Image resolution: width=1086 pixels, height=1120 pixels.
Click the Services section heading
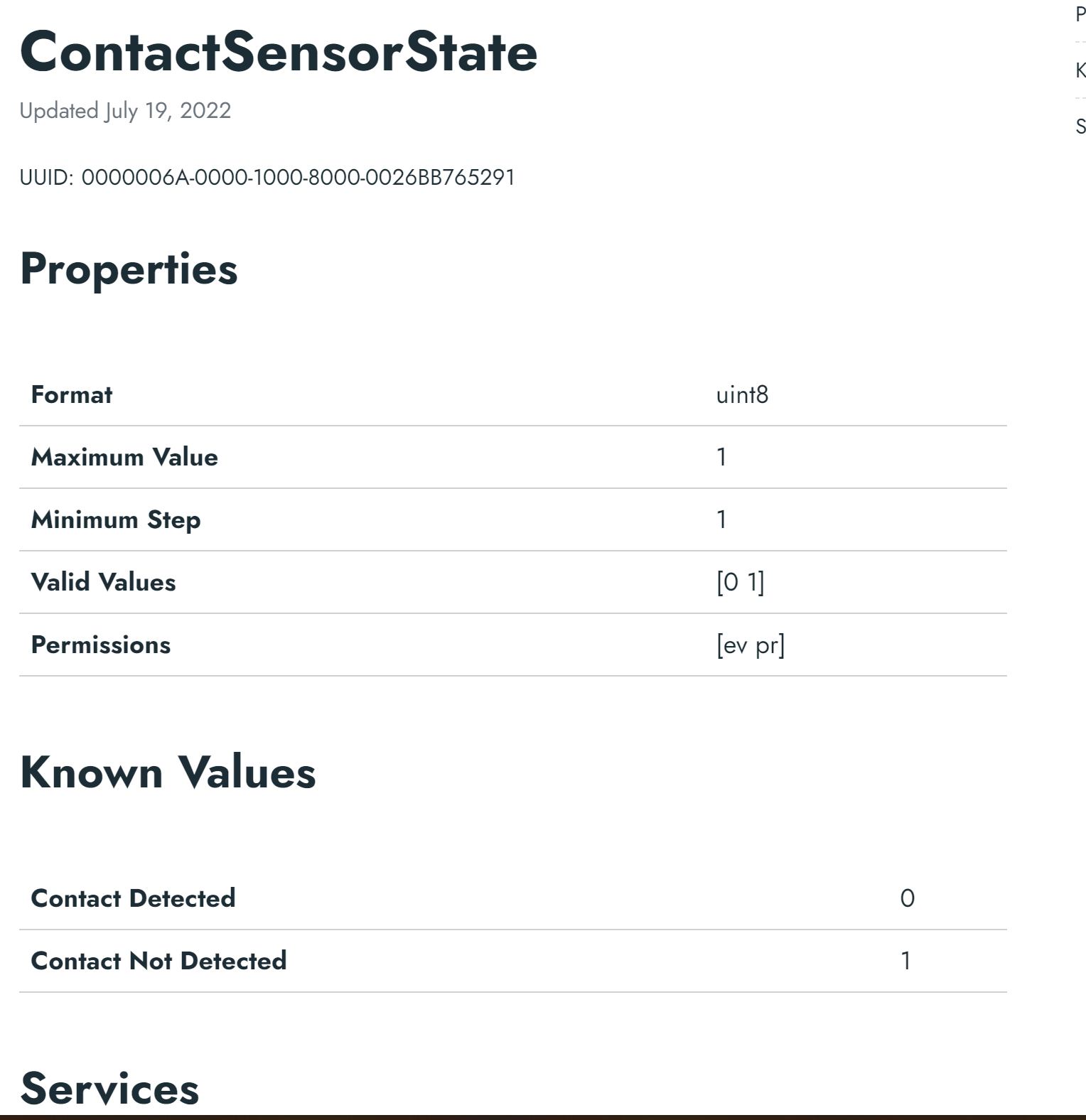click(109, 1089)
